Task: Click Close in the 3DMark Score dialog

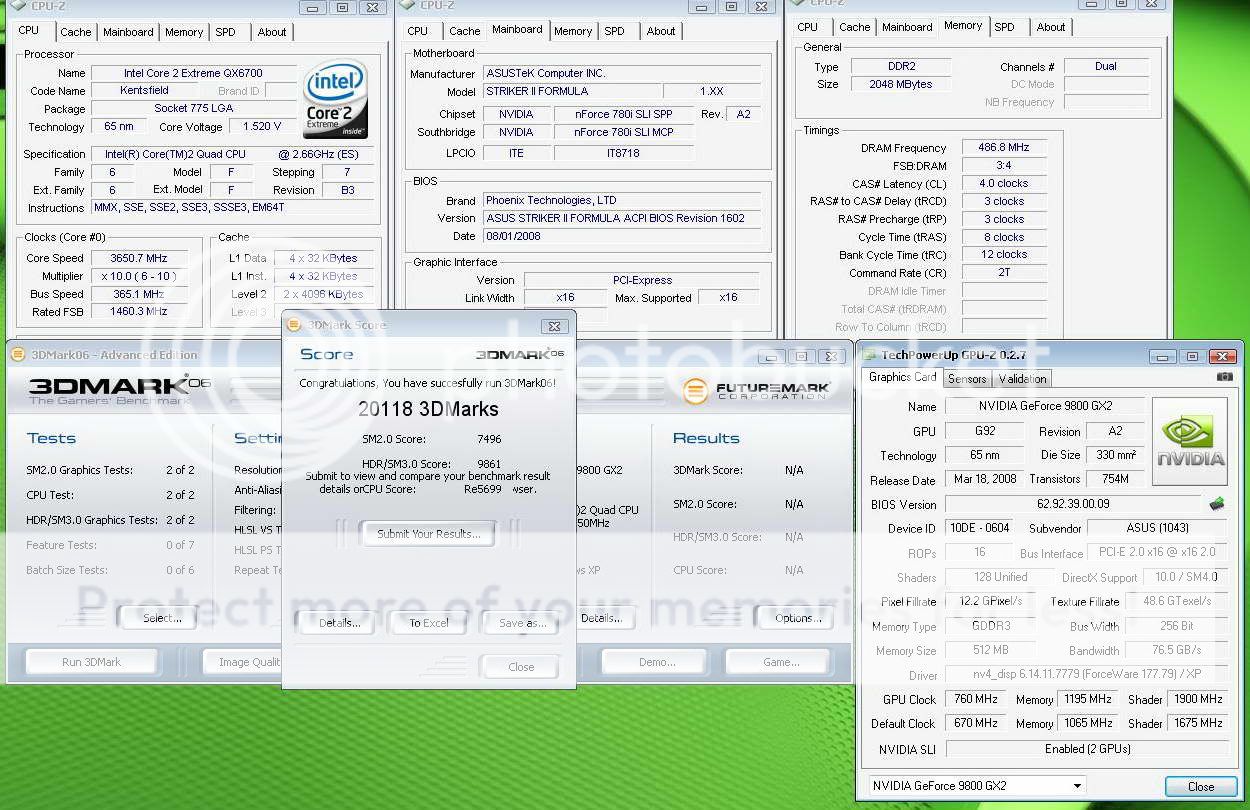Action: coord(521,667)
